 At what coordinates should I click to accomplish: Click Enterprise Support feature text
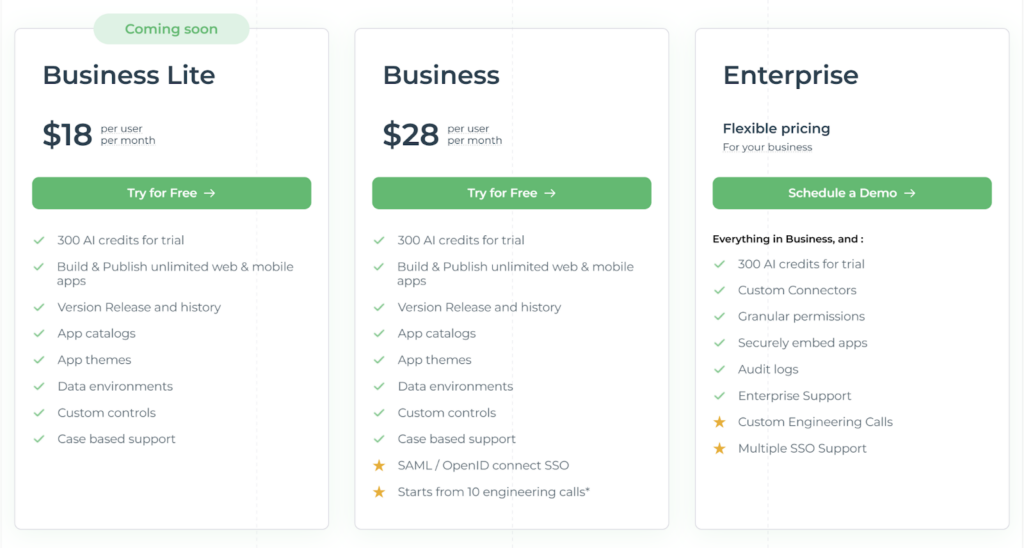pos(794,396)
